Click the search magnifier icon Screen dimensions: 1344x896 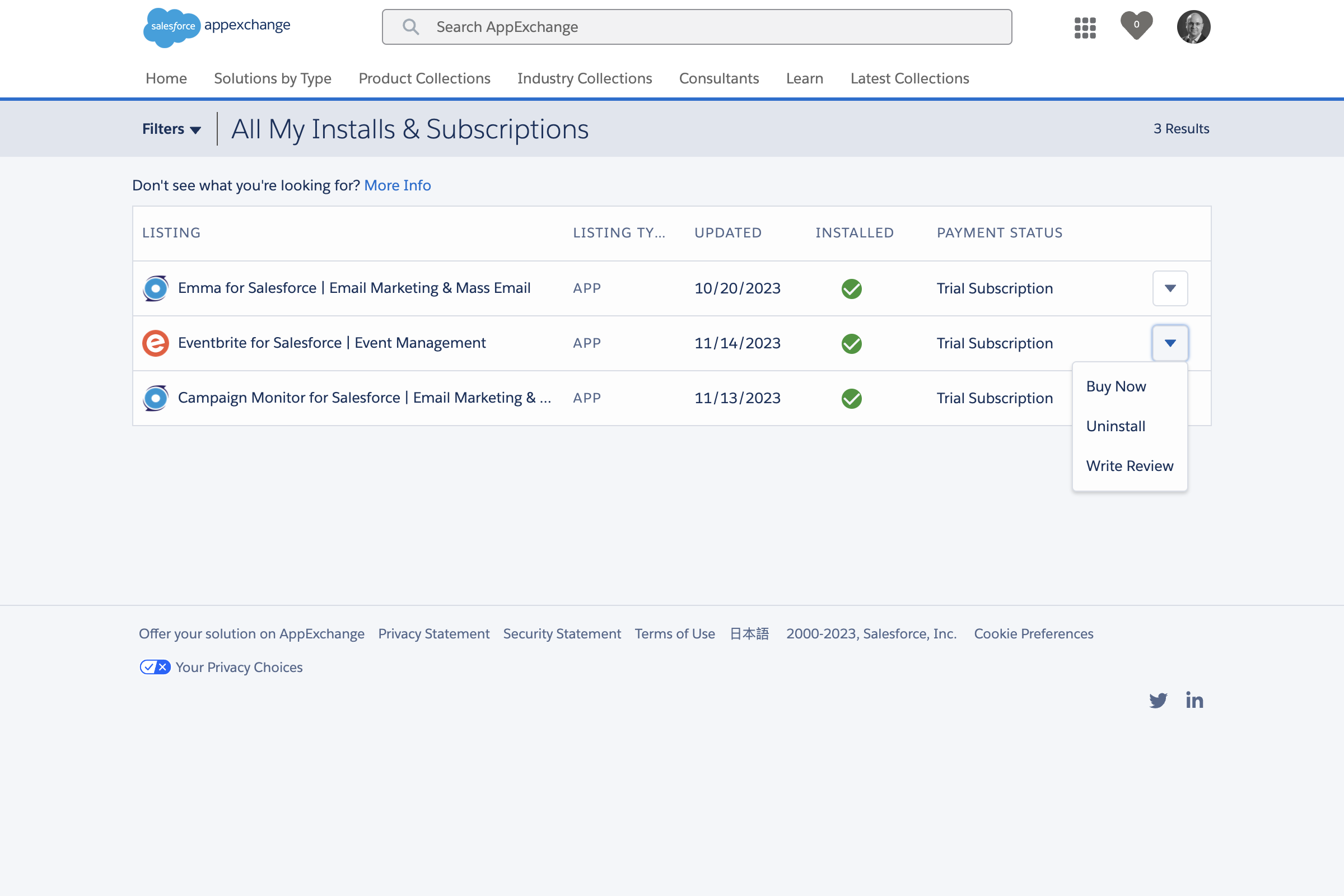410,27
